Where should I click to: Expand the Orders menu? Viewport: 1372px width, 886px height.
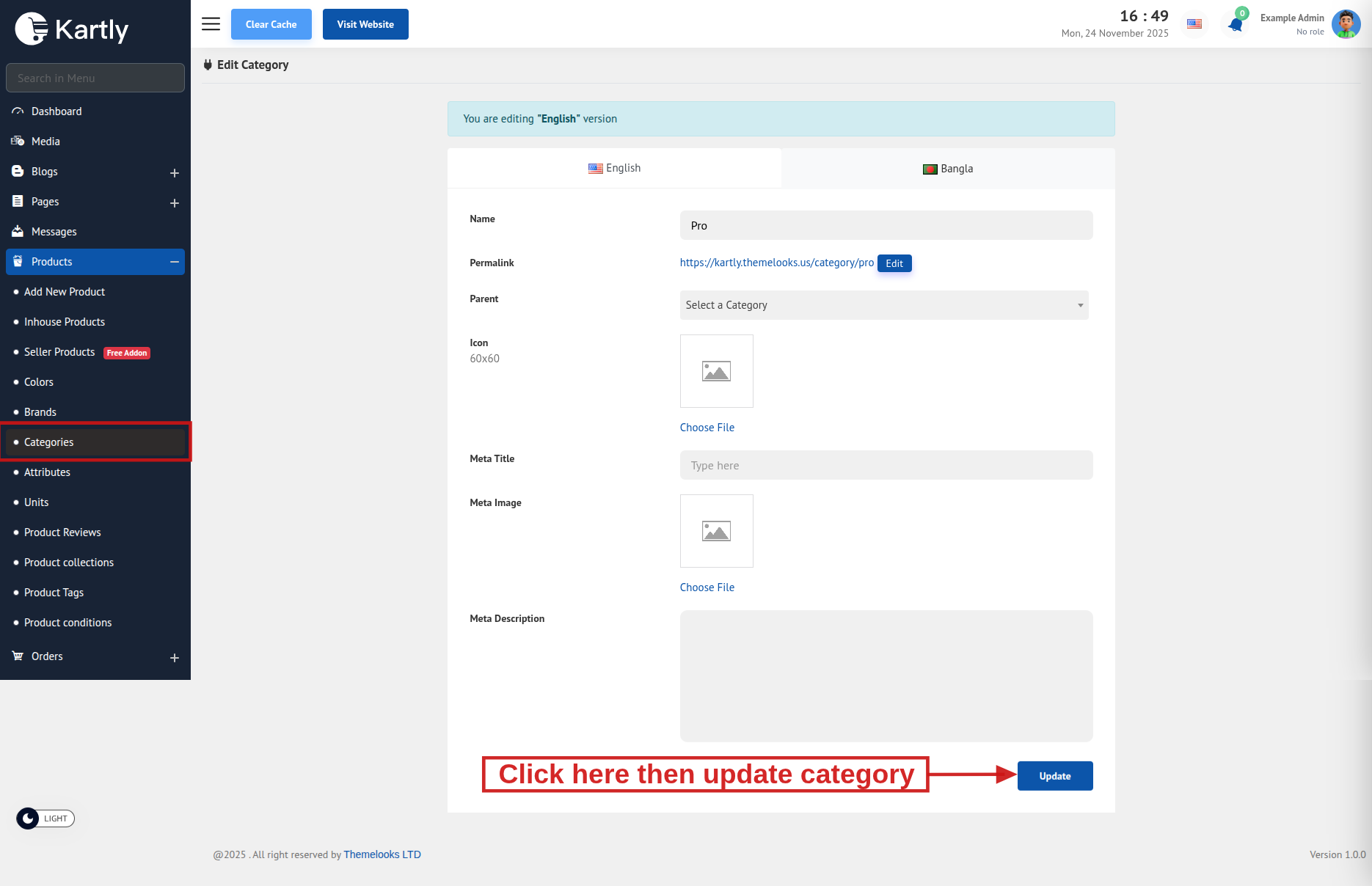click(x=174, y=658)
